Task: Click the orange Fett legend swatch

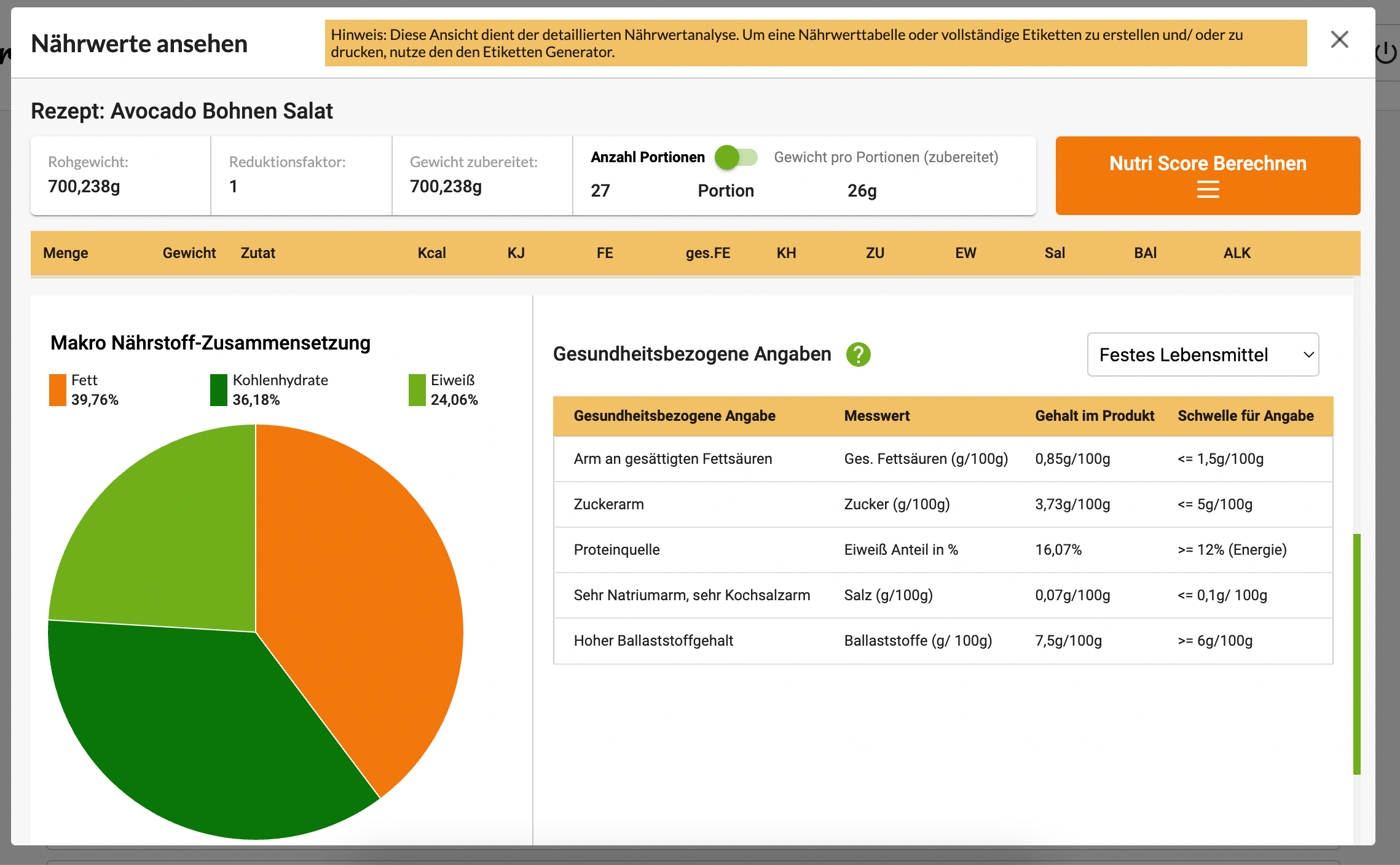Action: (x=58, y=390)
